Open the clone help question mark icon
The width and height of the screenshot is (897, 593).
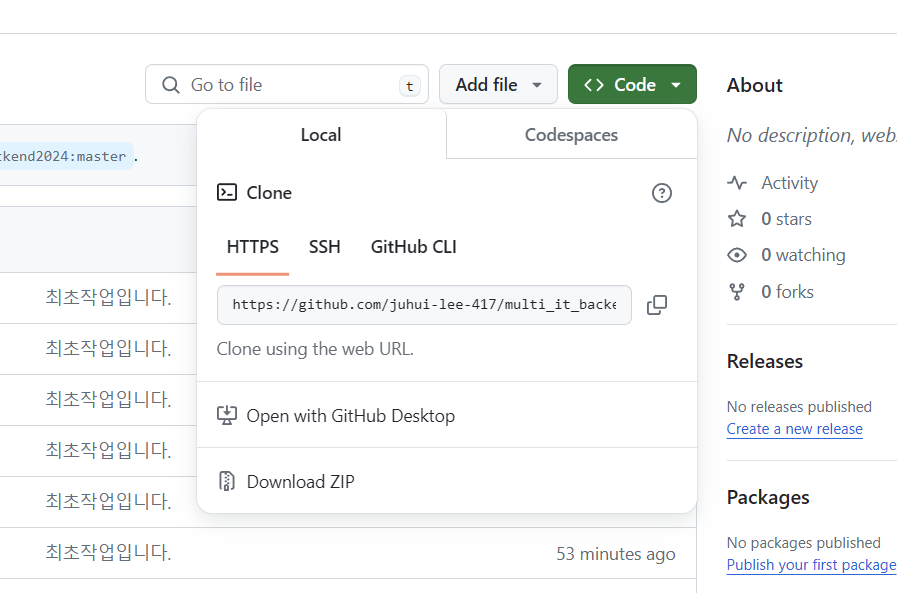pos(662,193)
